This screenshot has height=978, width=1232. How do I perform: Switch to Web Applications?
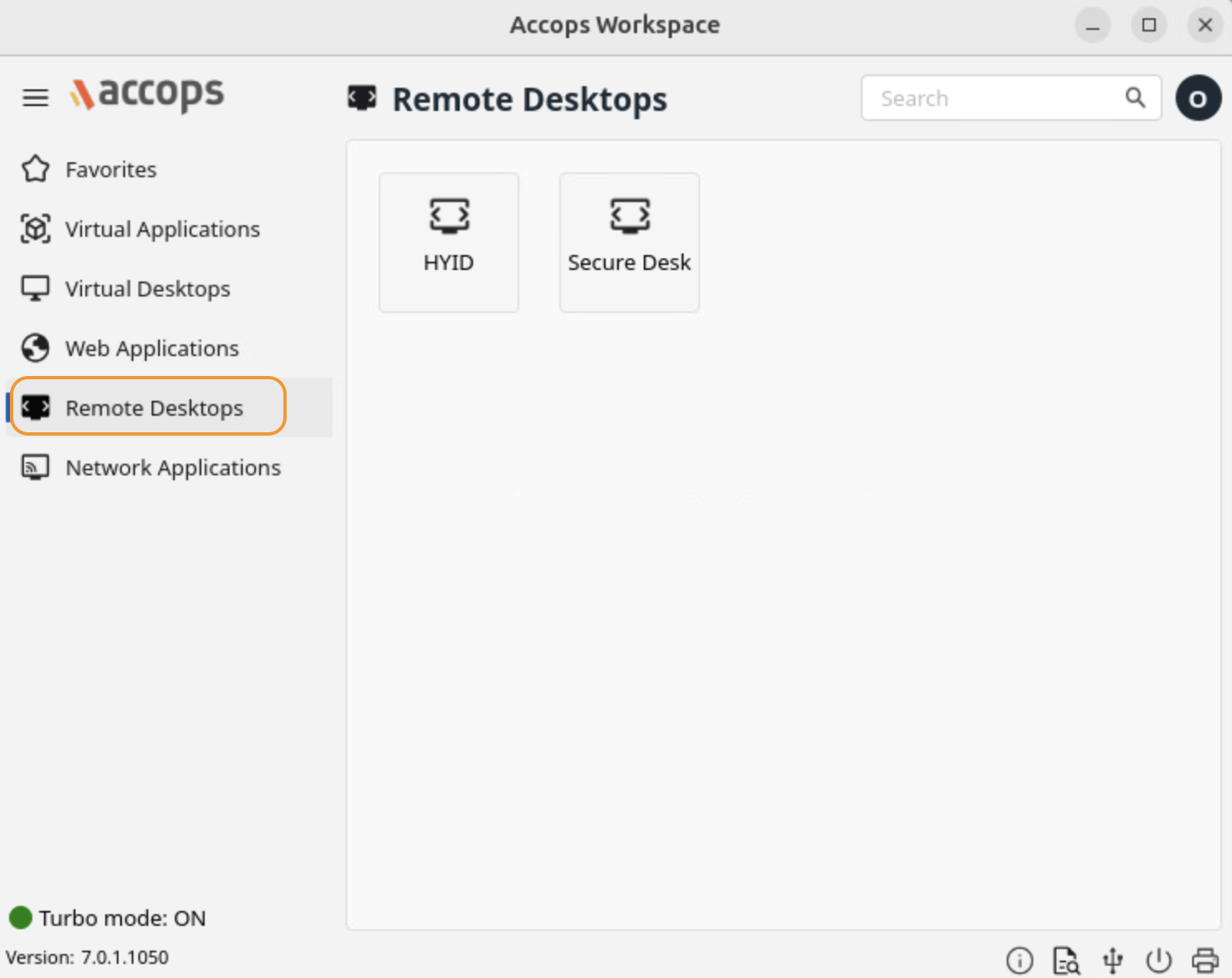pyautogui.click(x=152, y=349)
